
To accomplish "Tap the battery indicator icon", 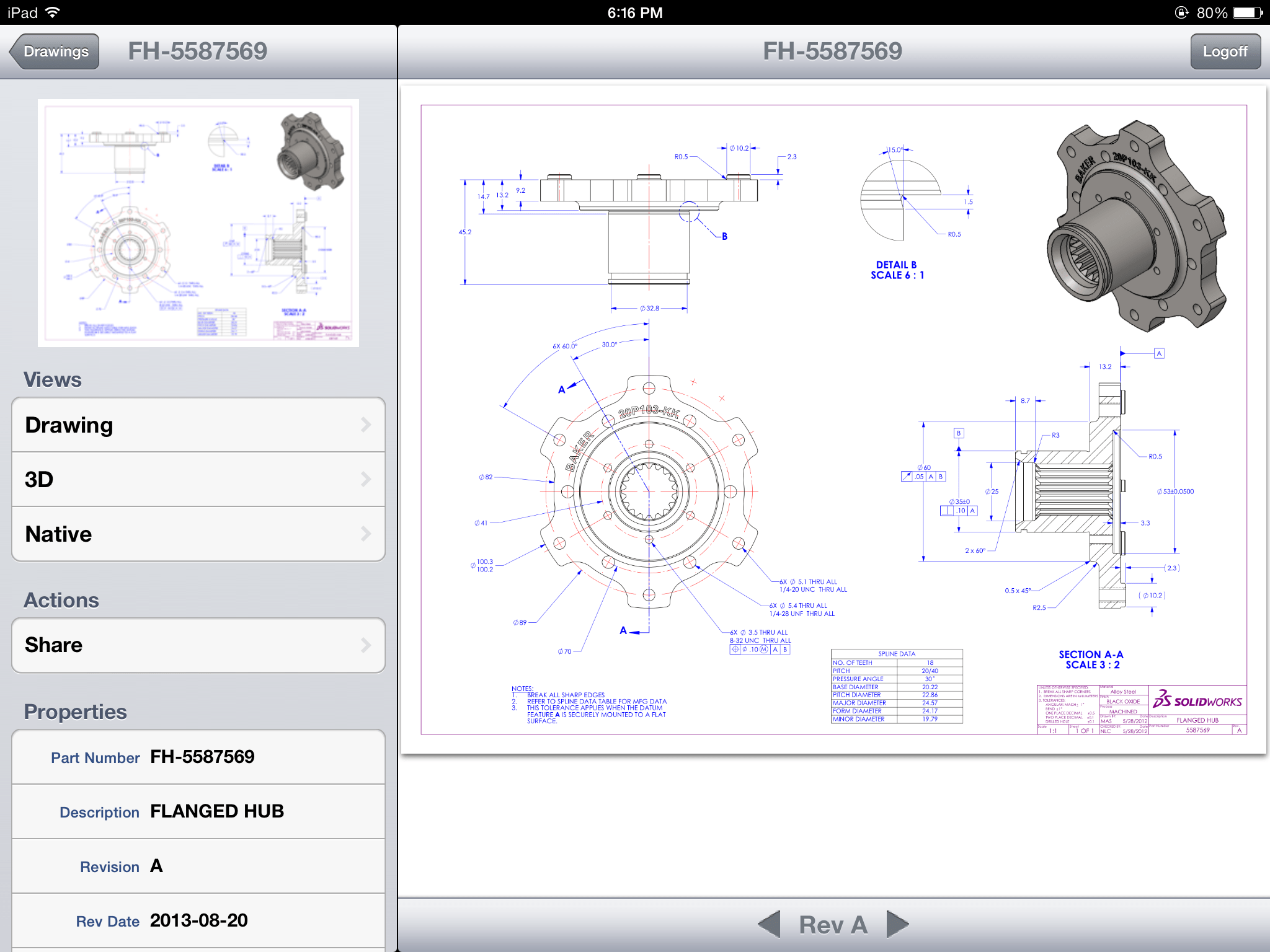I will [x=1248, y=12].
